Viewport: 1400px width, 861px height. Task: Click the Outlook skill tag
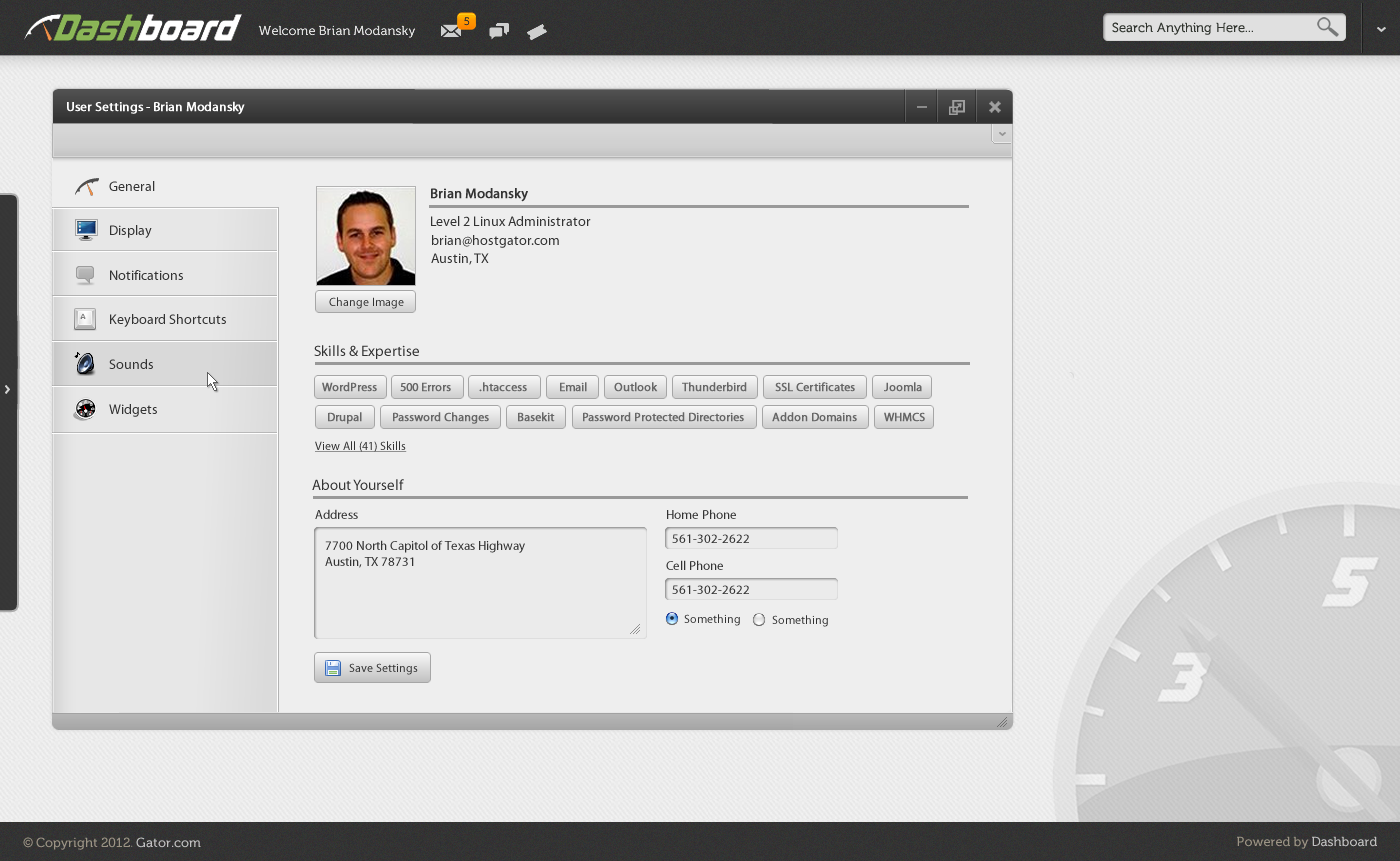[x=635, y=387]
